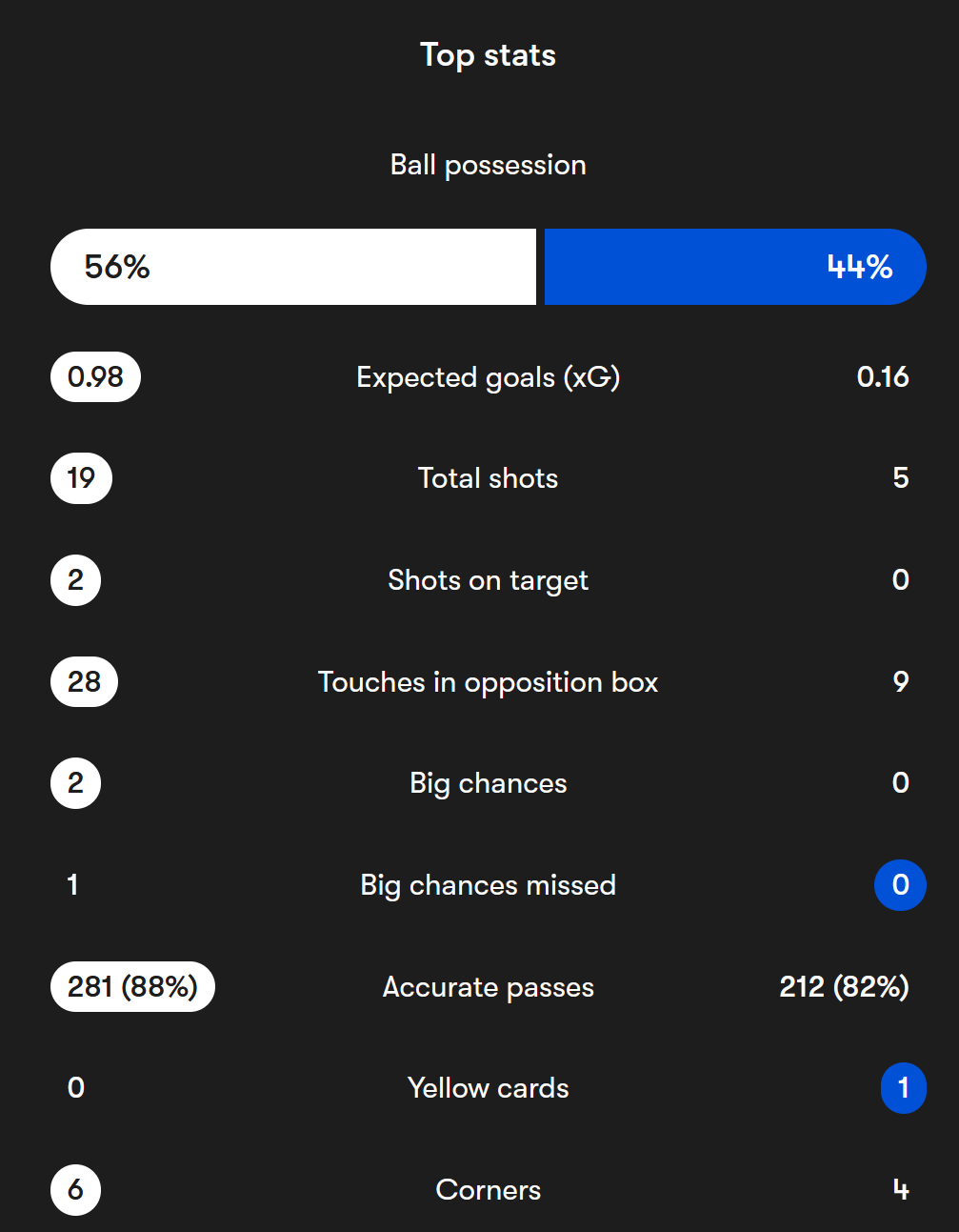This screenshot has width=959, height=1232.
Task: Click Touches in opposition box label
Action: (488, 682)
